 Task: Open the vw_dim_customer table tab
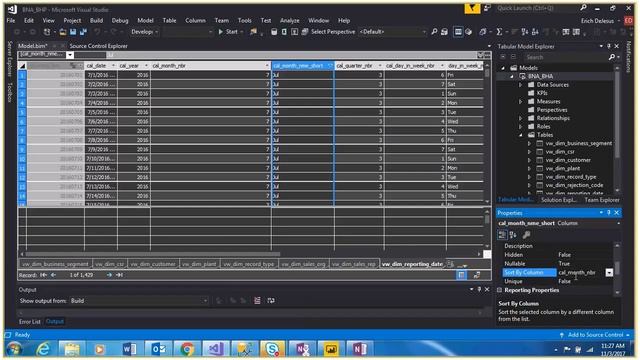(153, 264)
